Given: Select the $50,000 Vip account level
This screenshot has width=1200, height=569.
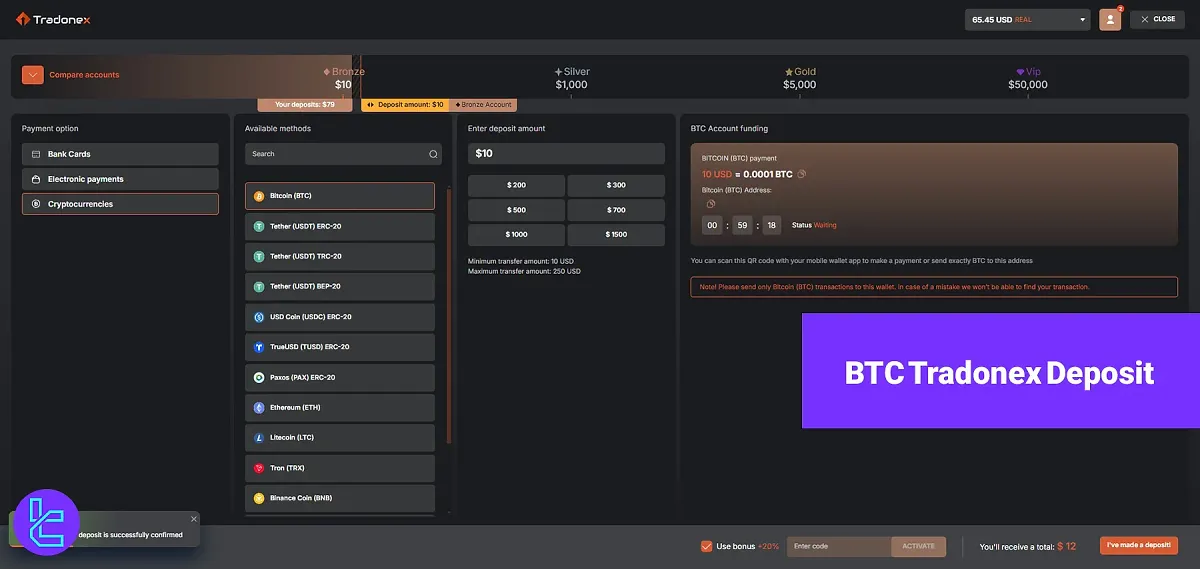Looking at the screenshot, I should [x=1028, y=78].
